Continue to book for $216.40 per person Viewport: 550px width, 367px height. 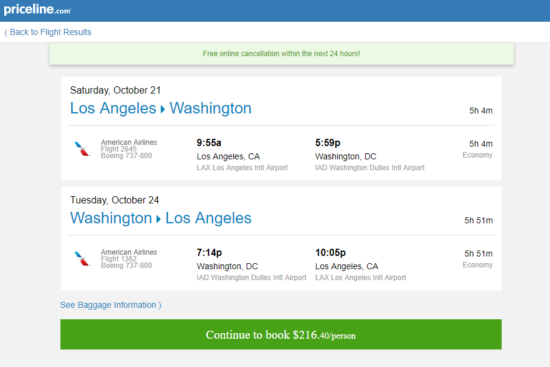click(281, 334)
